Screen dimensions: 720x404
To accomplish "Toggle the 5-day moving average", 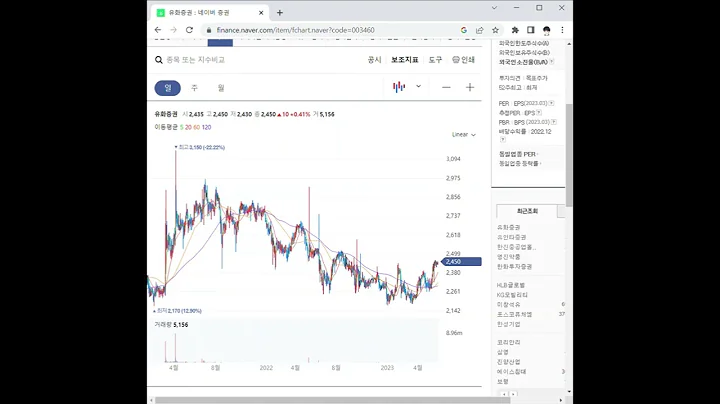I will tap(181, 127).
